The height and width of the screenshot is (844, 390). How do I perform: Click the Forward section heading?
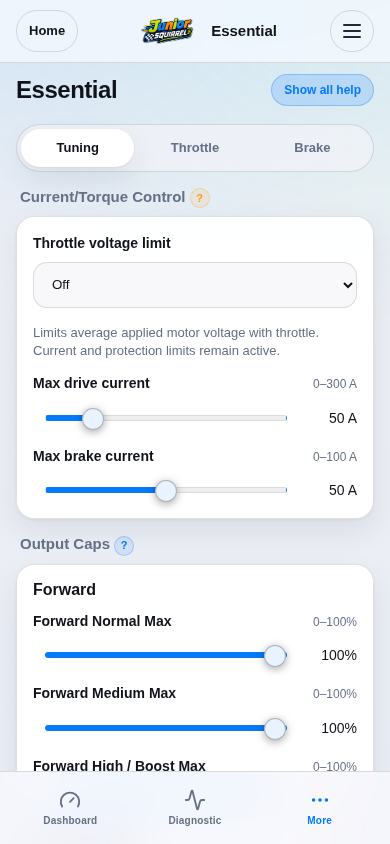(65, 589)
